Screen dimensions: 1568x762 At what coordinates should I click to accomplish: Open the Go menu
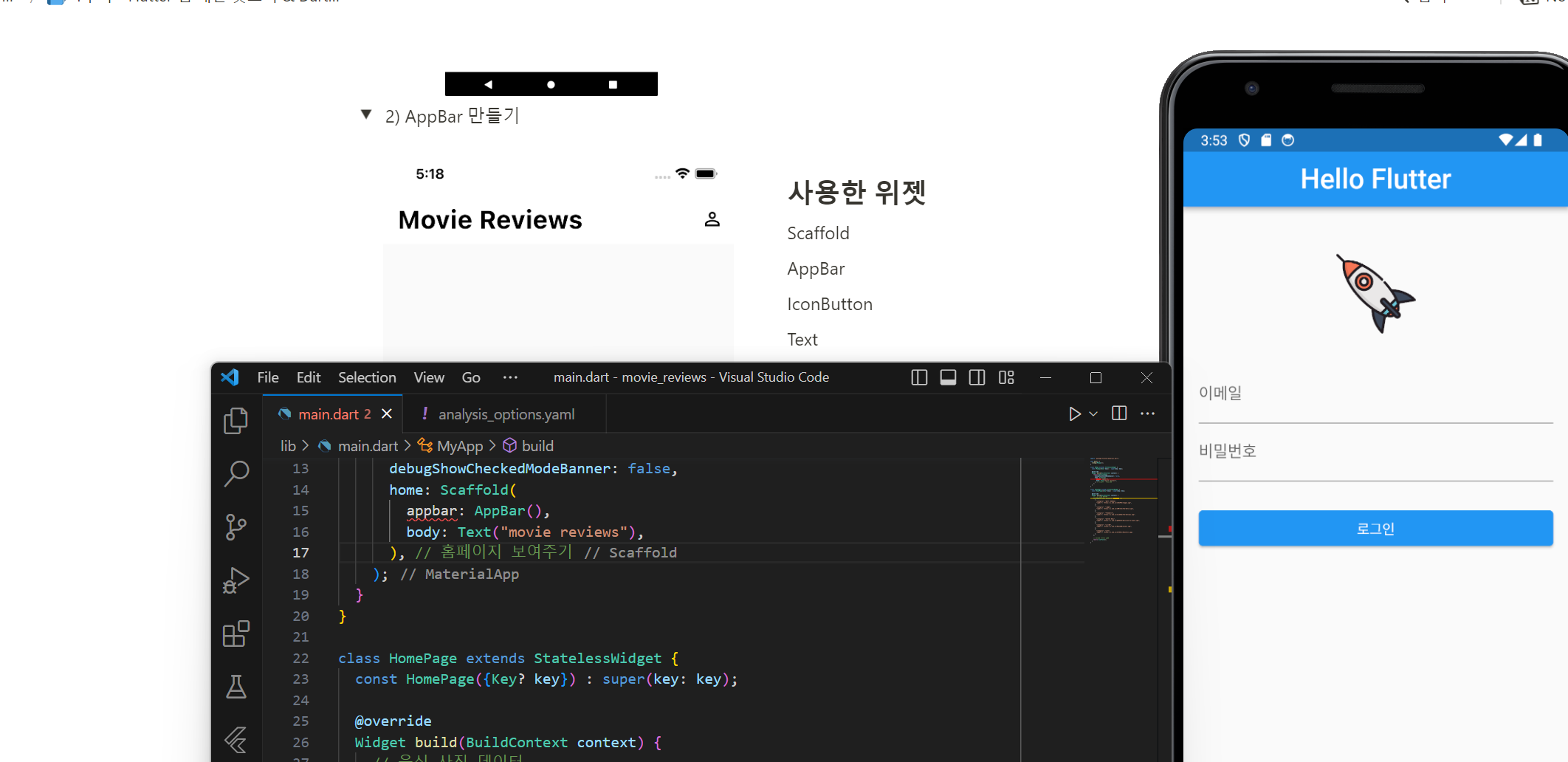471,377
